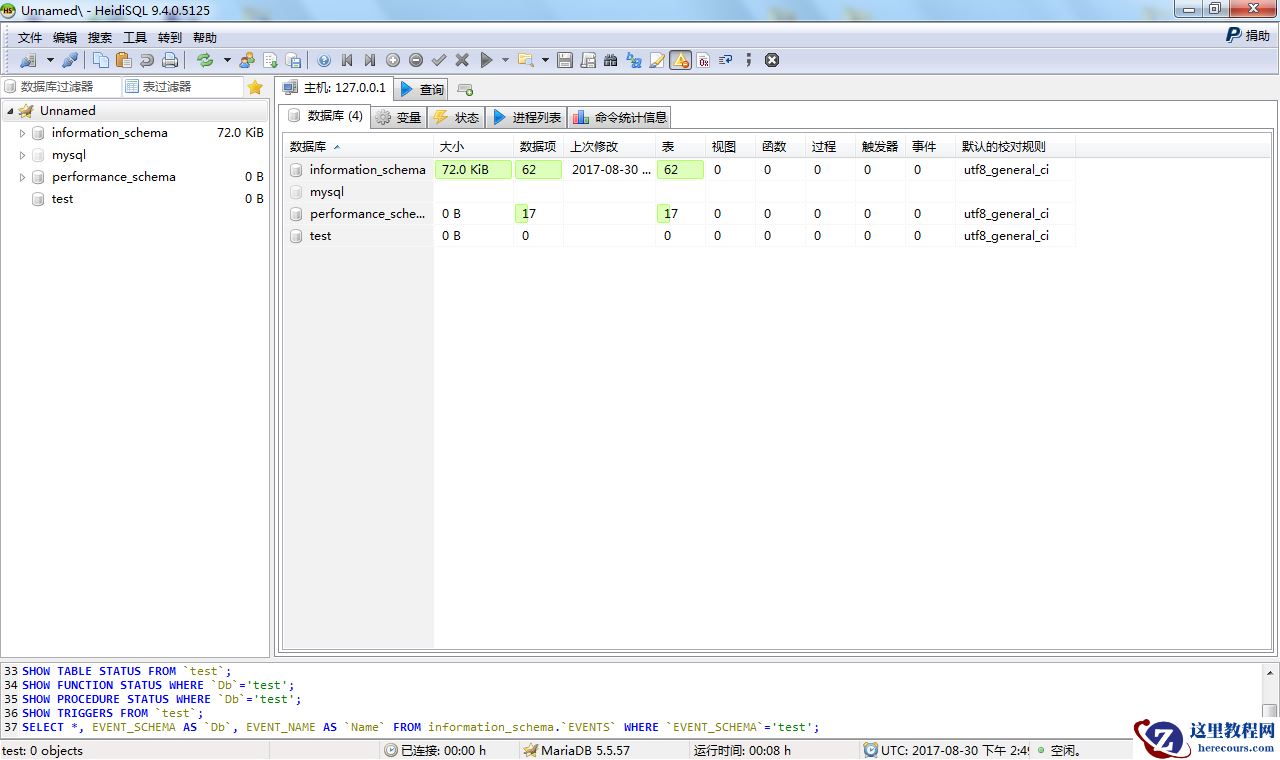The width and height of the screenshot is (1280, 760).
Task: Click the Paste clipboard icon
Action: pyautogui.click(x=124, y=60)
